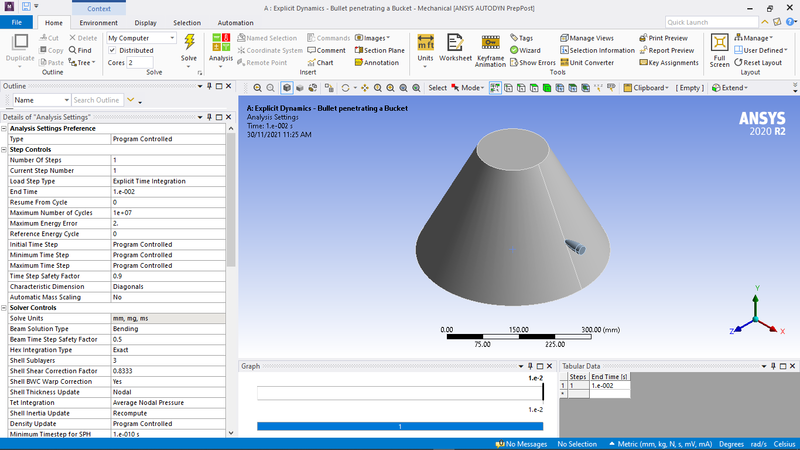
Task: Switch to the Automation tab
Action: (x=235, y=22)
